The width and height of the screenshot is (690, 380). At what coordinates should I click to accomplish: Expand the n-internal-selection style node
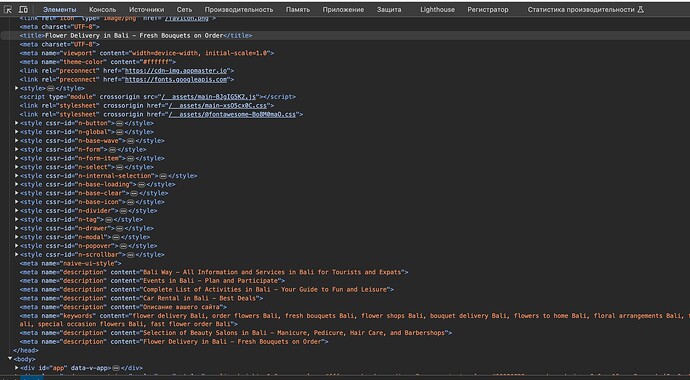pyautogui.click(x=17, y=176)
